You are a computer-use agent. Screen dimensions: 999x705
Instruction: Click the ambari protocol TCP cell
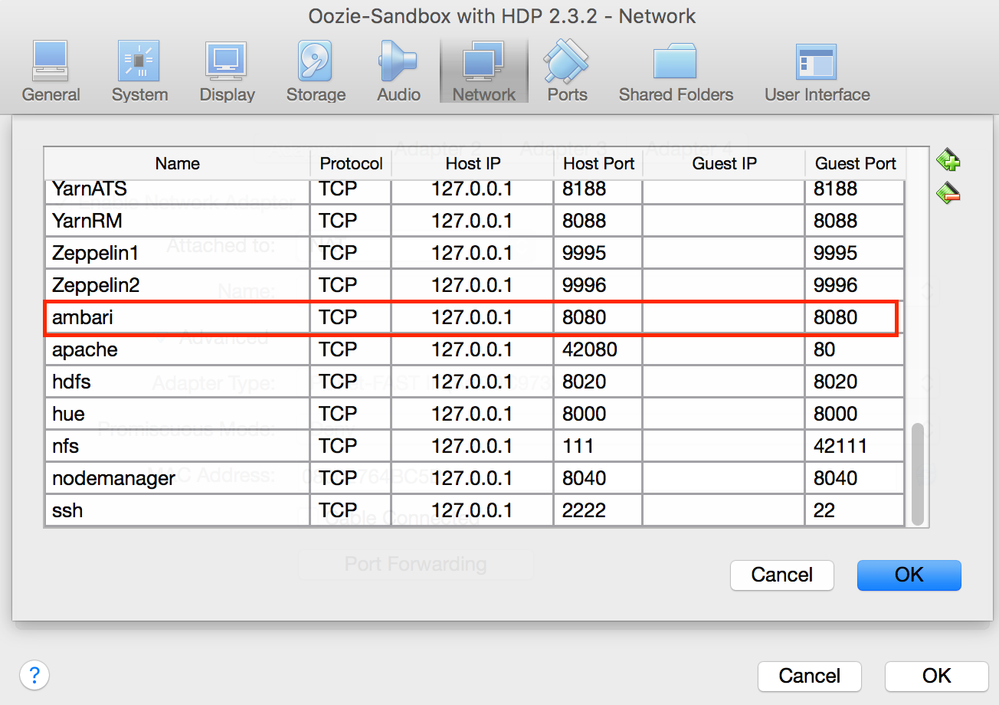(x=350, y=317)
